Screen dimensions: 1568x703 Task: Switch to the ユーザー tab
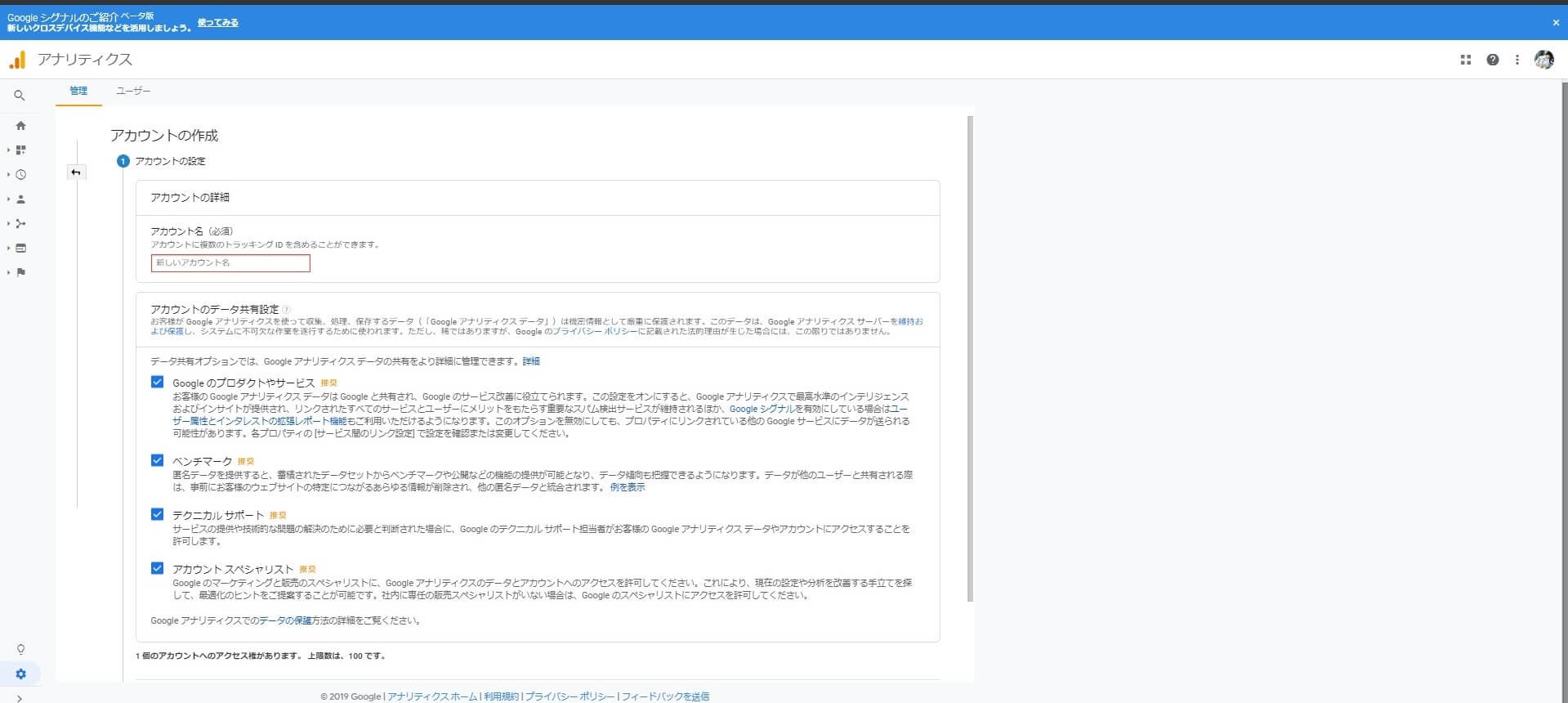tap(133, 91)
